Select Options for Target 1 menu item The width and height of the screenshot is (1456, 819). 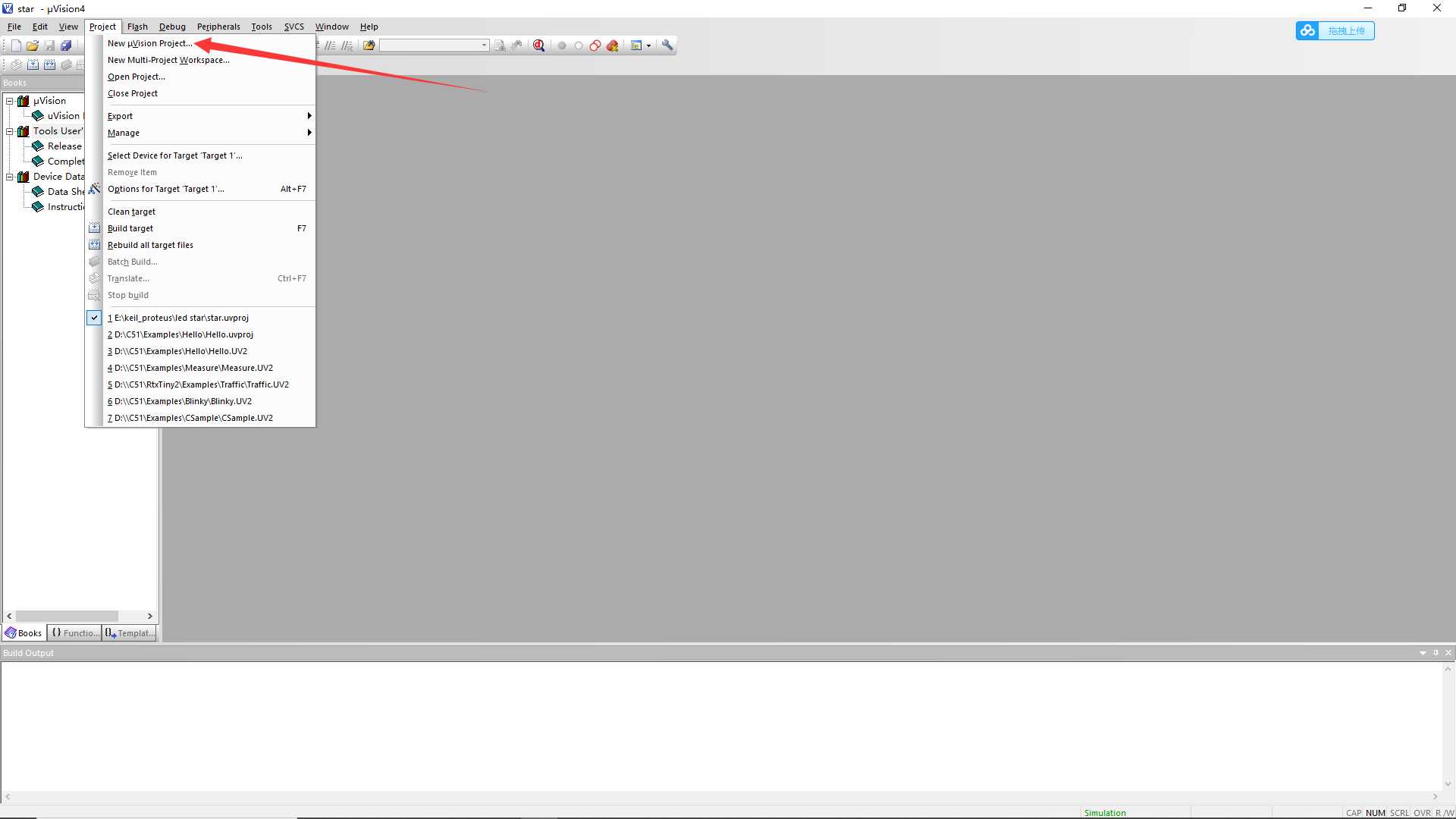coord(165,188)
